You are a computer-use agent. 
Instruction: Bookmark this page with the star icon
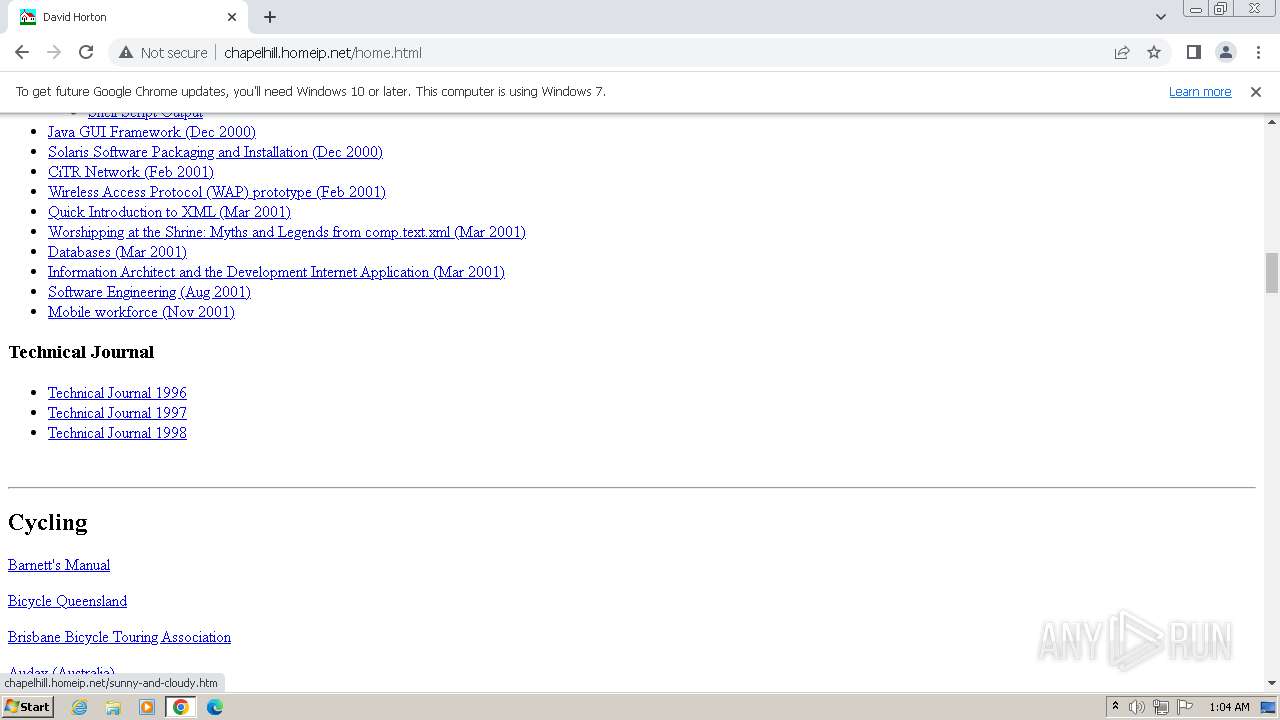(1154, 52)
